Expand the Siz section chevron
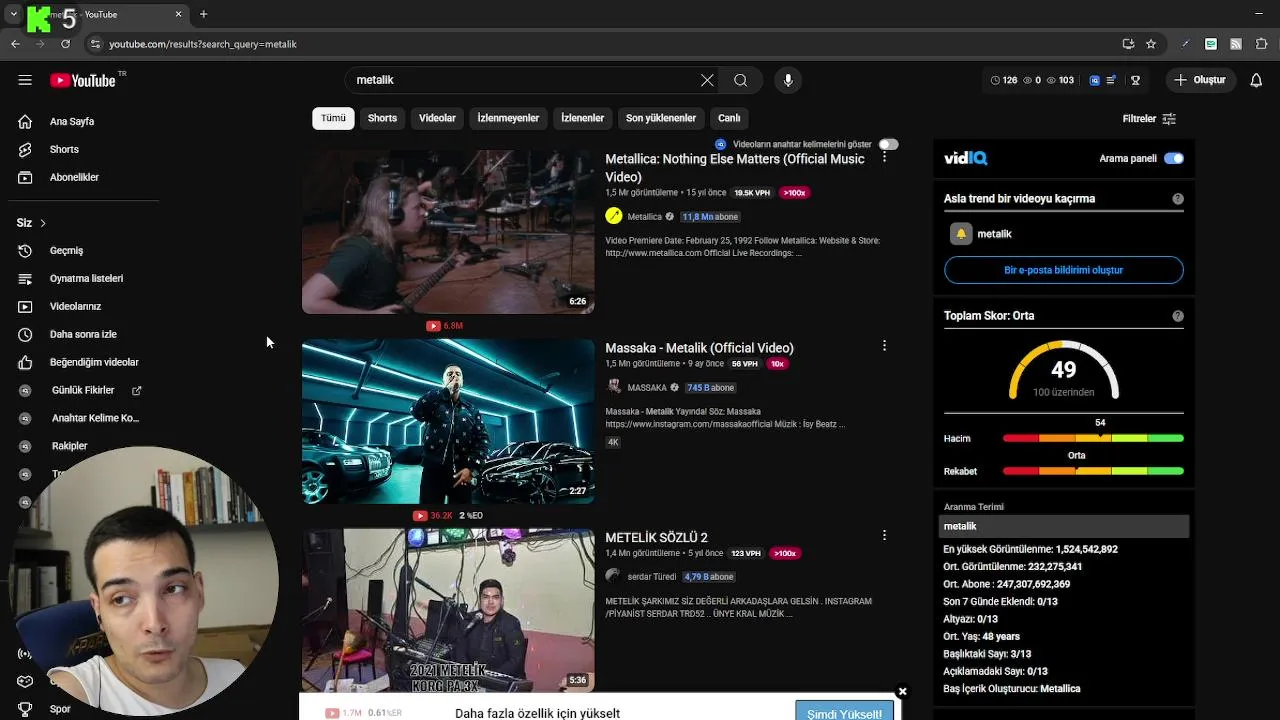Screen dimensions: 1280x720 [43, 223]
